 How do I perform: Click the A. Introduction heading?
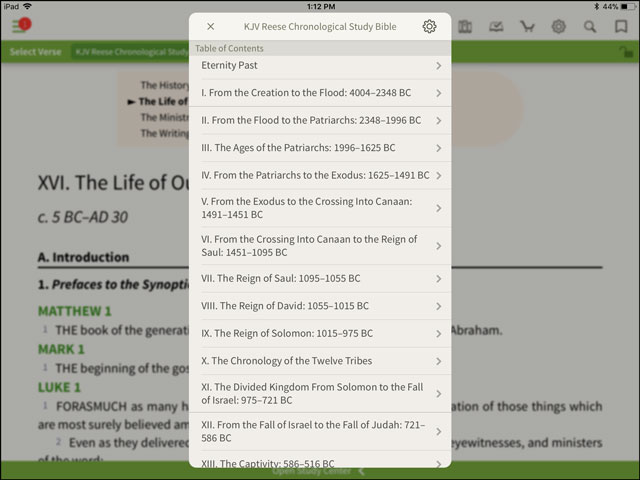click(x=83, y=257)
